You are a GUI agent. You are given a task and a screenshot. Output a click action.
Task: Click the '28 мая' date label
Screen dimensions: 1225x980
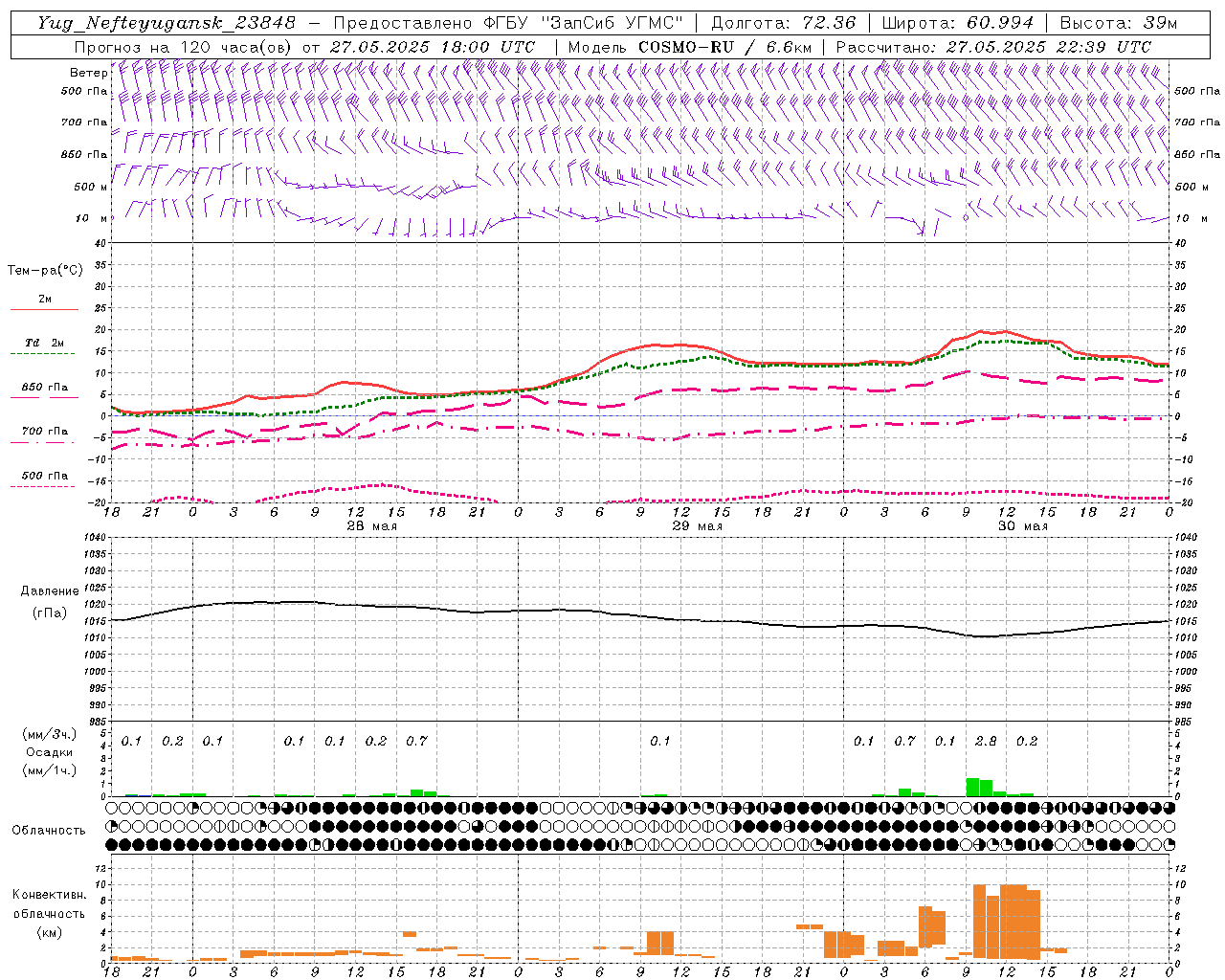[x=371, y=526]
